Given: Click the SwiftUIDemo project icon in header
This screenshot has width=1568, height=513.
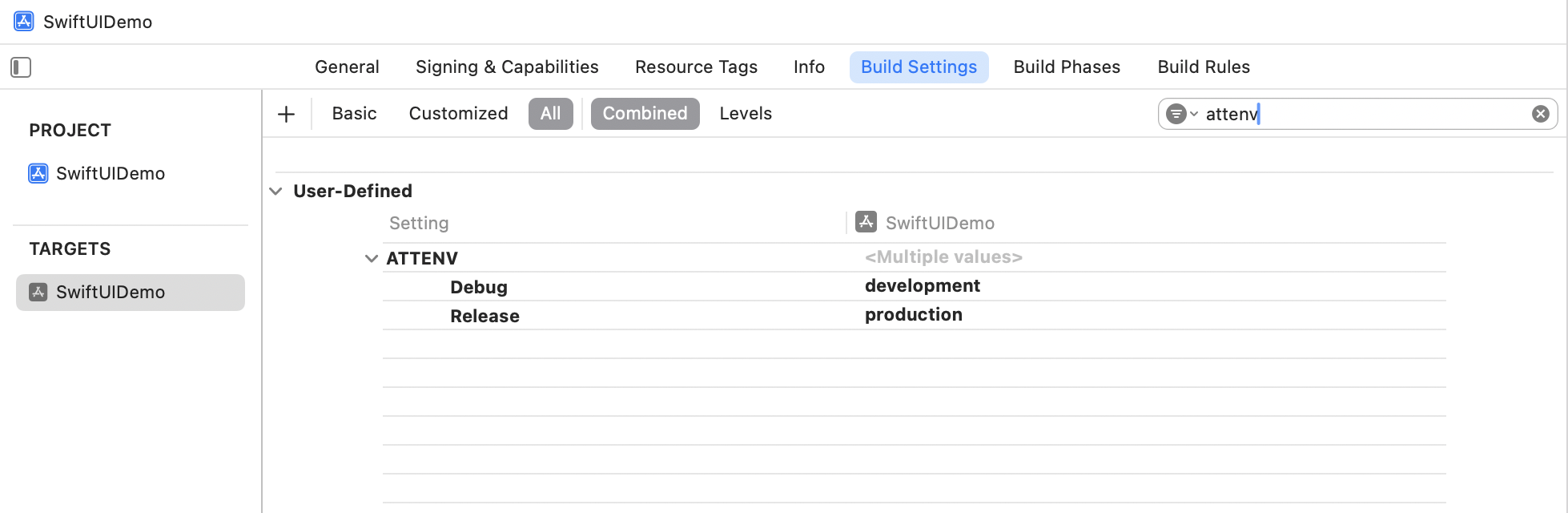Looking at the screenshot, I should (24, 22).
